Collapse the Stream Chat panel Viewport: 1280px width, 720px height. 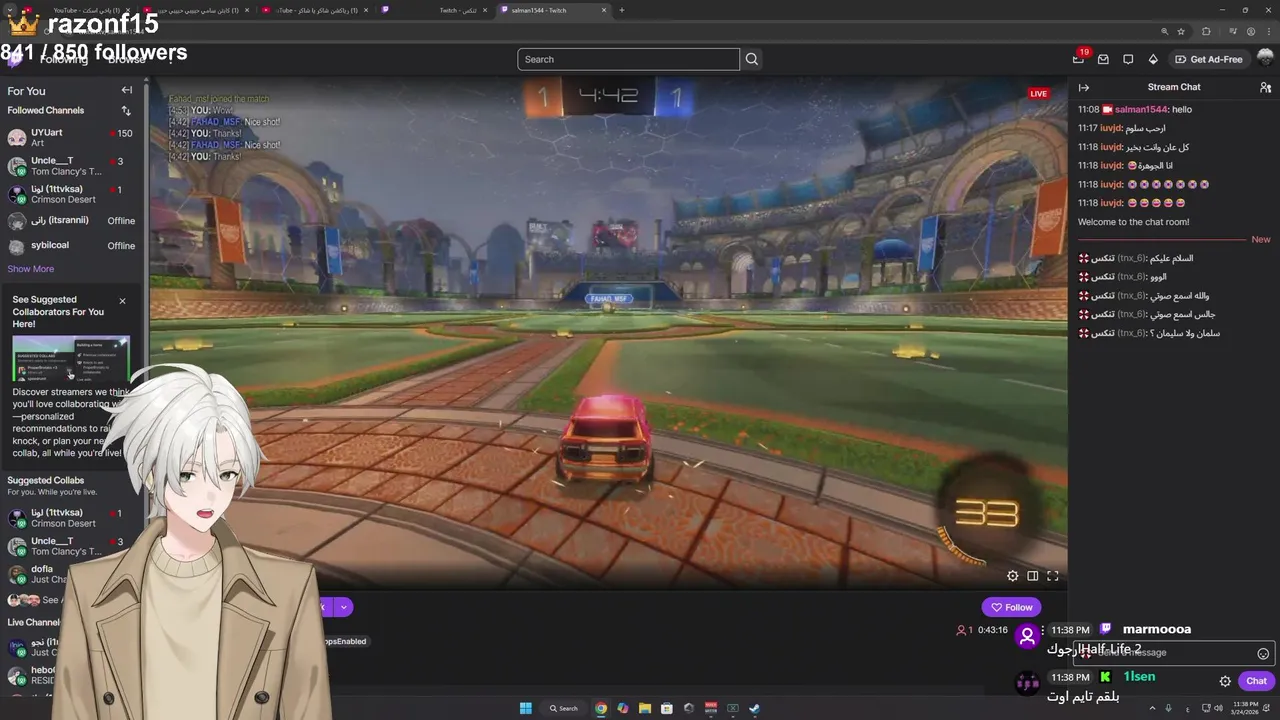click(x=1083, y=87)
